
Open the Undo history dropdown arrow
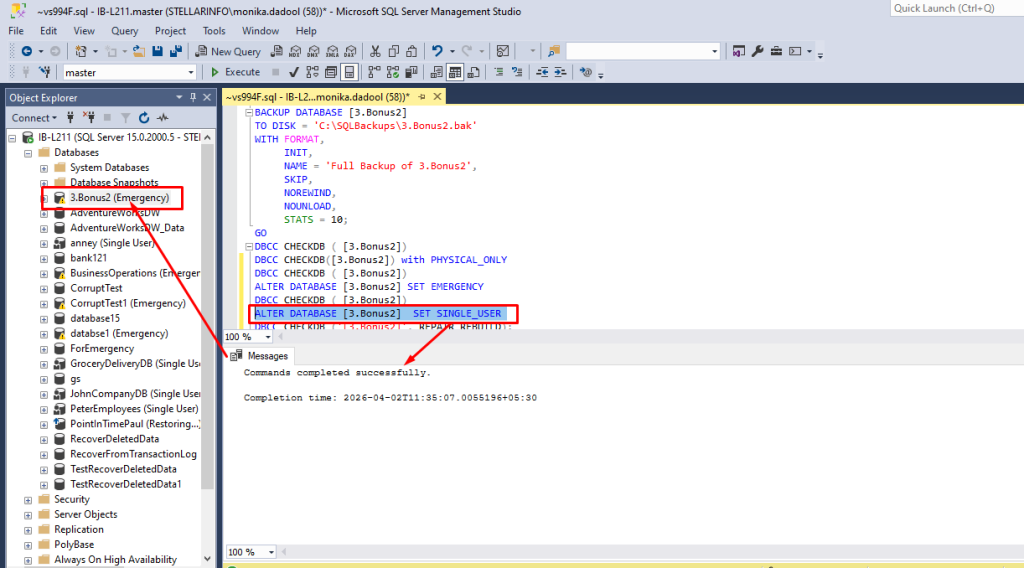click(x=452, y=52)
